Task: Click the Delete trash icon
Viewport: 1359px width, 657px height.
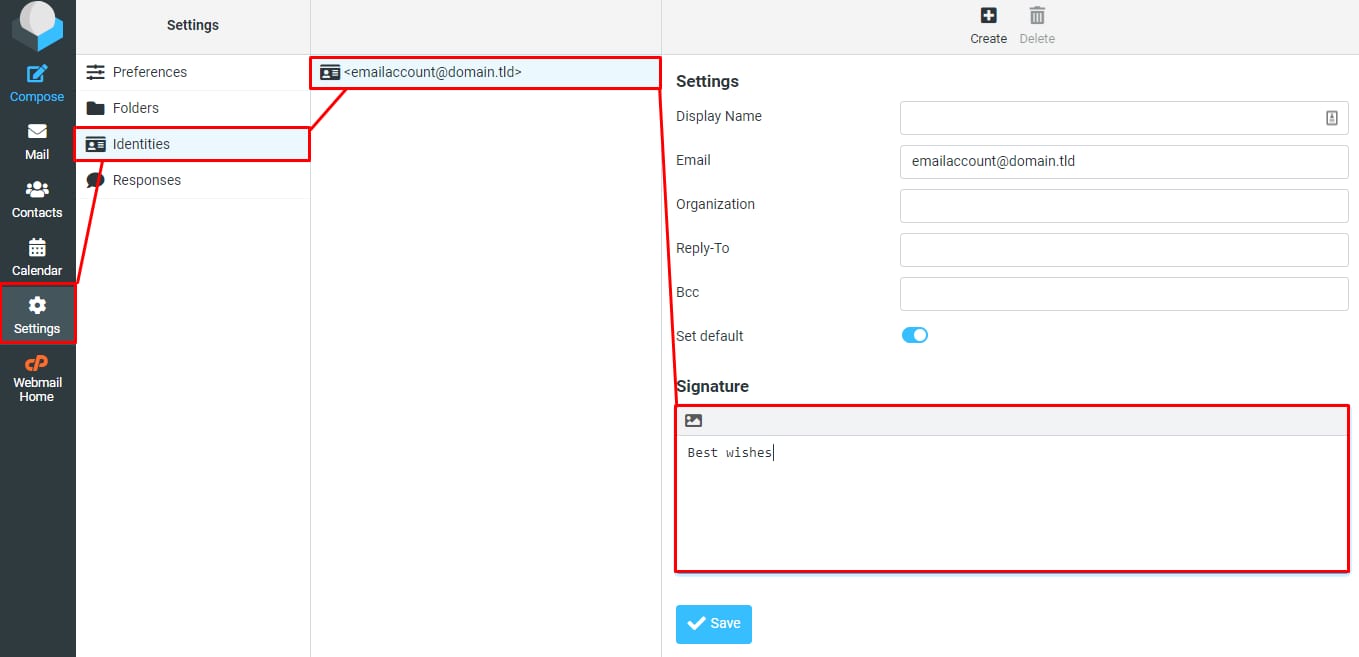Action: (1037, 22)
